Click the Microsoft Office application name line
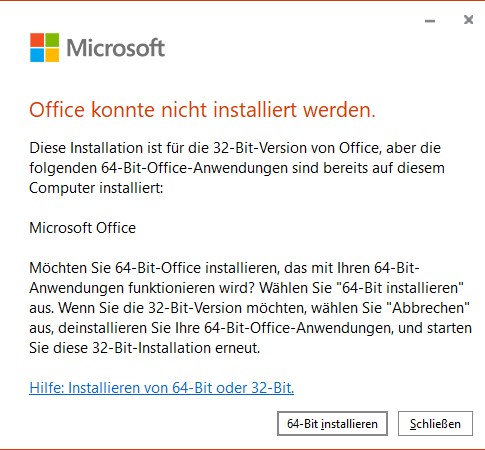 (83, 228)
